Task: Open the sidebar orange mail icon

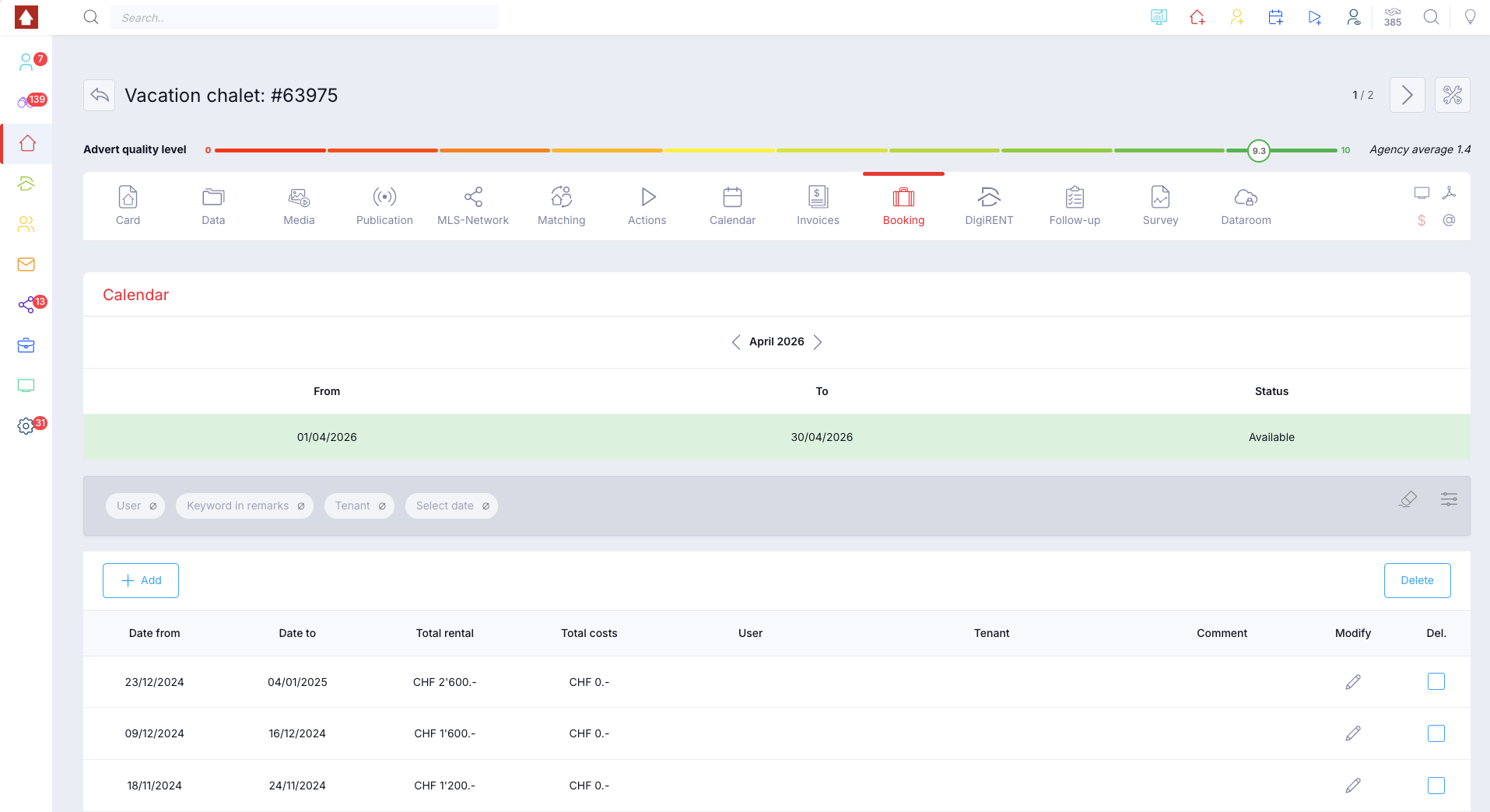Action: point(26,264)
